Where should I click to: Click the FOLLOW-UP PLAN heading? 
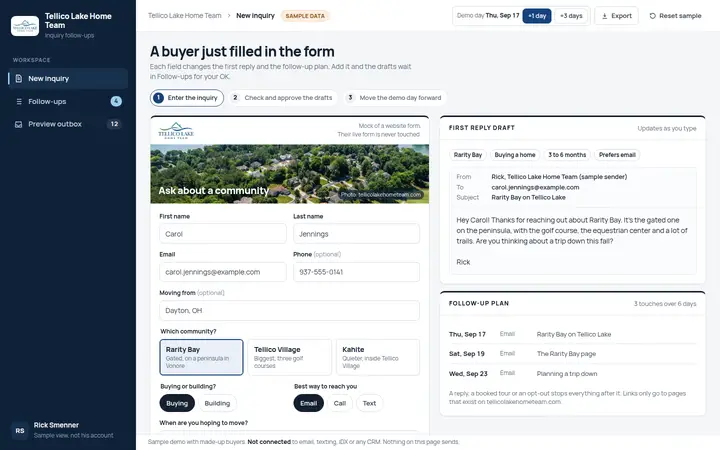point(478,304)
